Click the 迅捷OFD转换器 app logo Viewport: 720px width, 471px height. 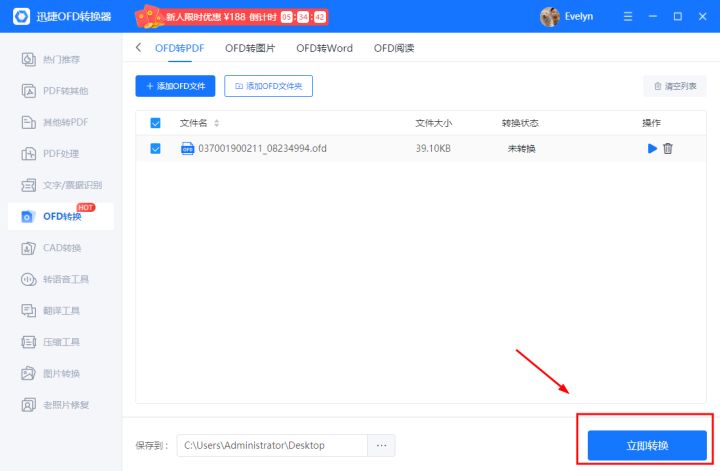coord(21,17)
